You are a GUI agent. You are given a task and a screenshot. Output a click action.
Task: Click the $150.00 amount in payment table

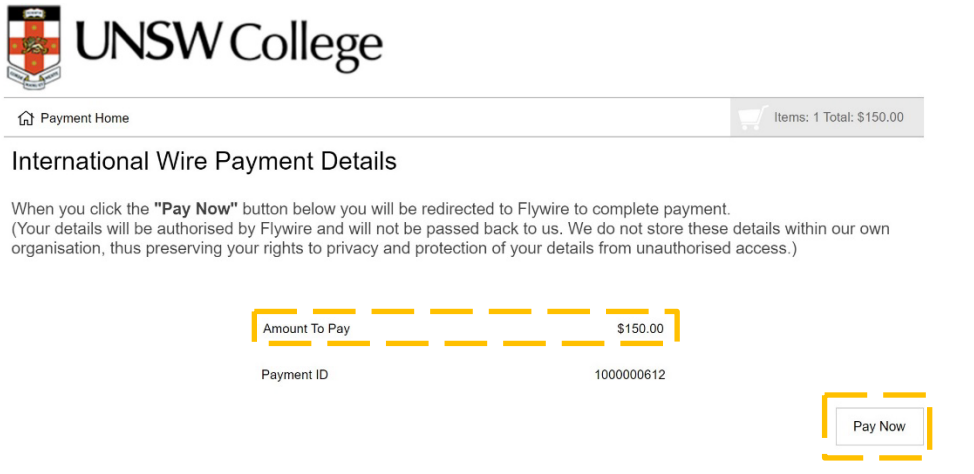pyautogui.click(x=640, y=329)
